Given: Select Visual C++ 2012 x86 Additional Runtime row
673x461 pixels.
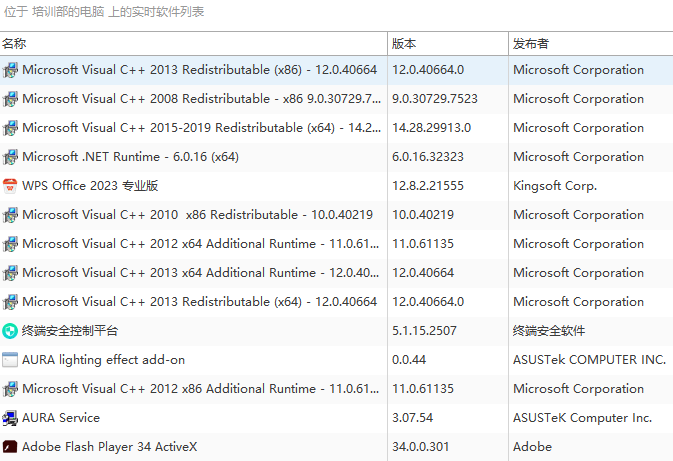Looking at the screenshot, I should pos(200,389).
